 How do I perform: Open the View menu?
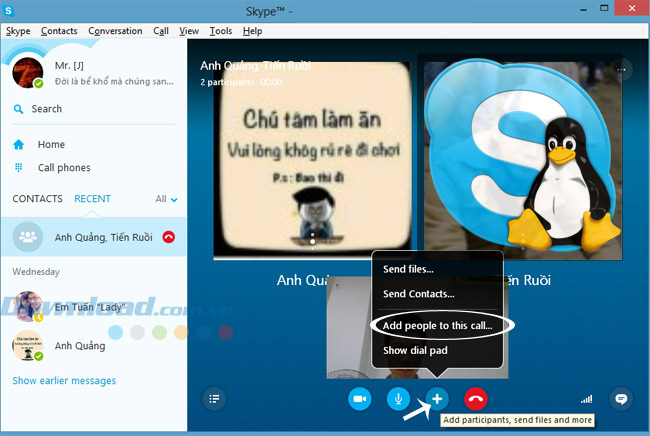(x=189, y=31)
